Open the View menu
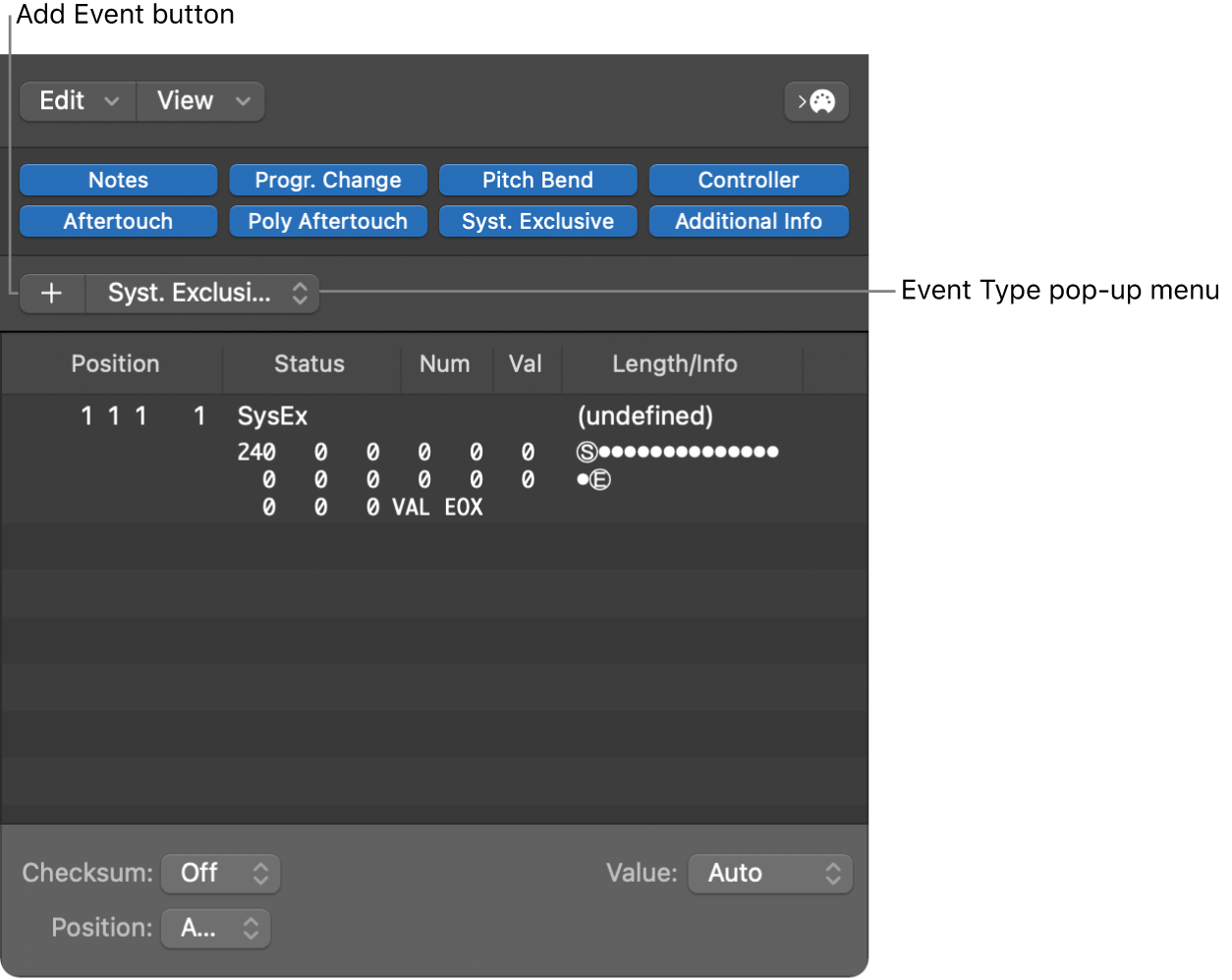This screenshot has width=1232, height=980. click(x=199, y=101)
